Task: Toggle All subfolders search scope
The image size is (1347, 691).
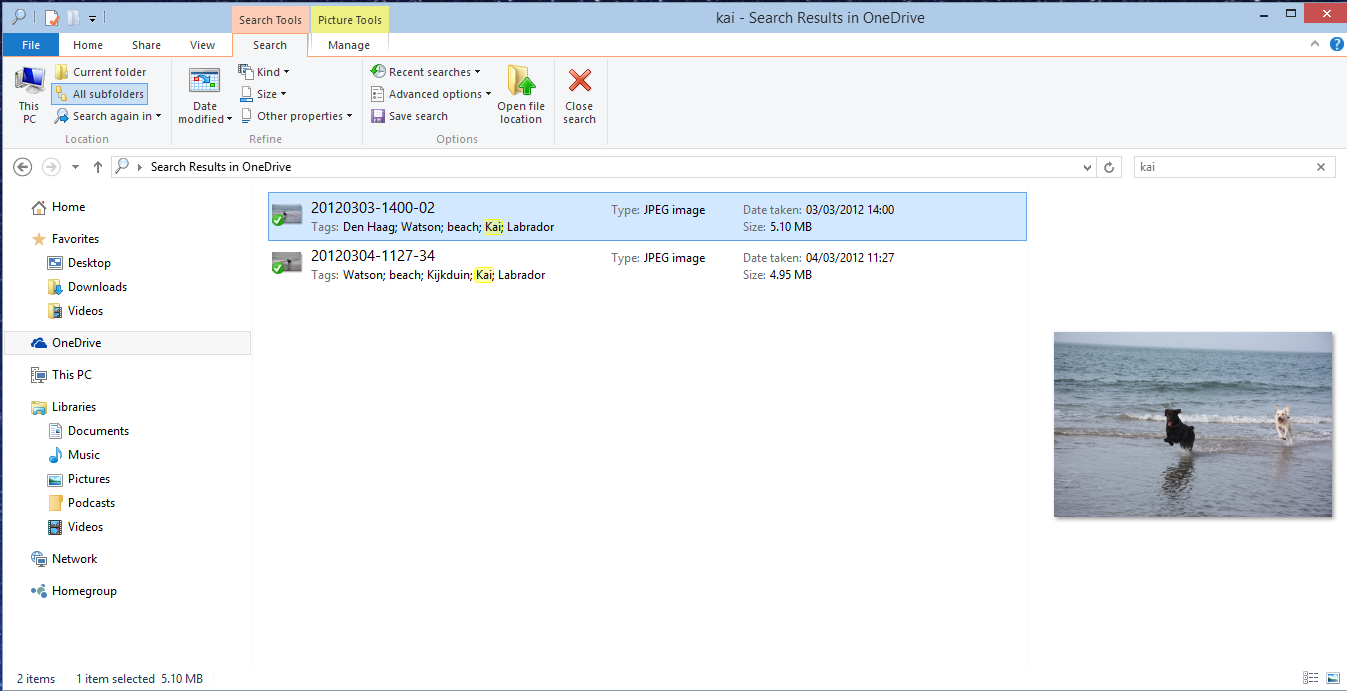Action: pos(99,94)
